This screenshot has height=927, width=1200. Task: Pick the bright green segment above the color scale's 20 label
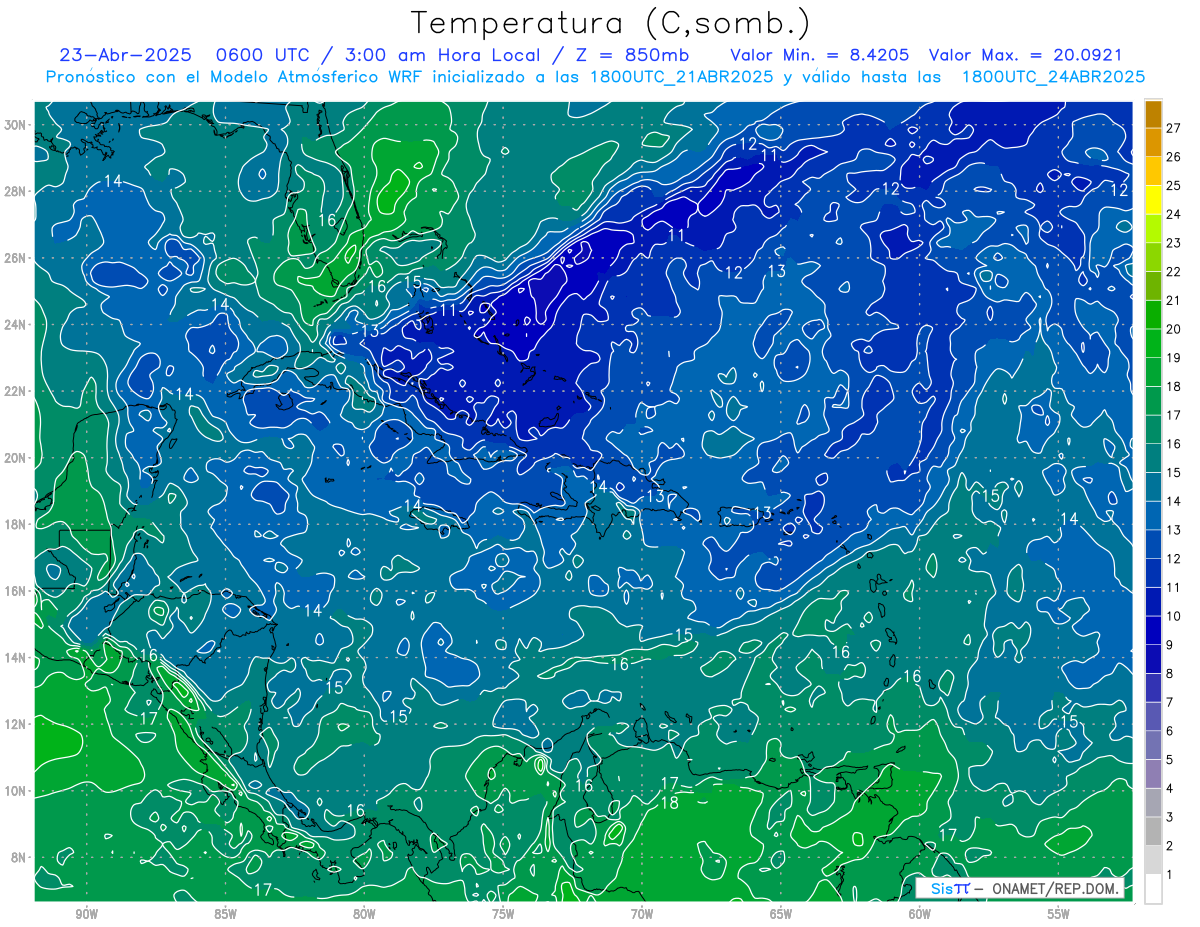tap(1153, 315)
